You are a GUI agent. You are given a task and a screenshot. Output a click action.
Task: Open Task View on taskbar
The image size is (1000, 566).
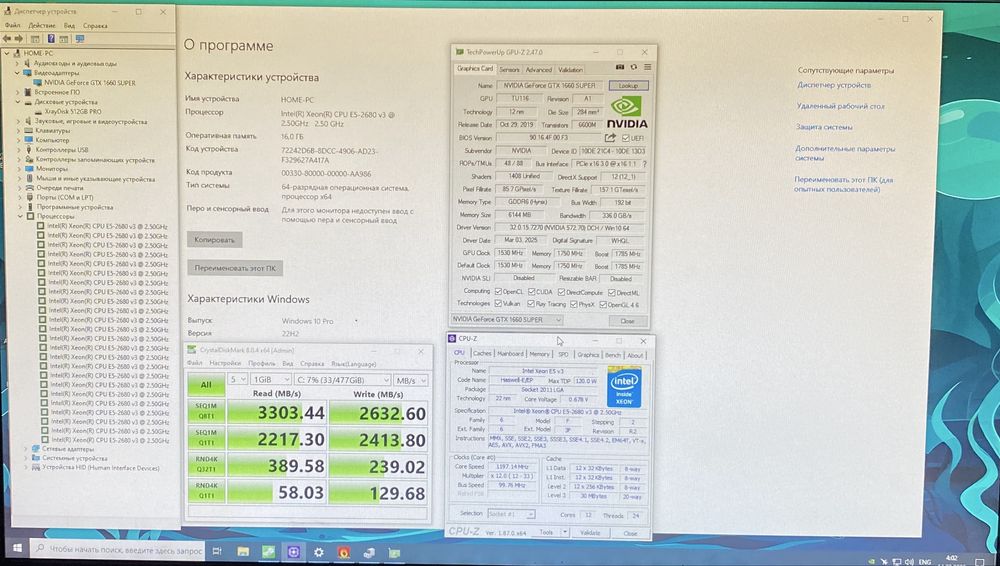tap(217, 551)
